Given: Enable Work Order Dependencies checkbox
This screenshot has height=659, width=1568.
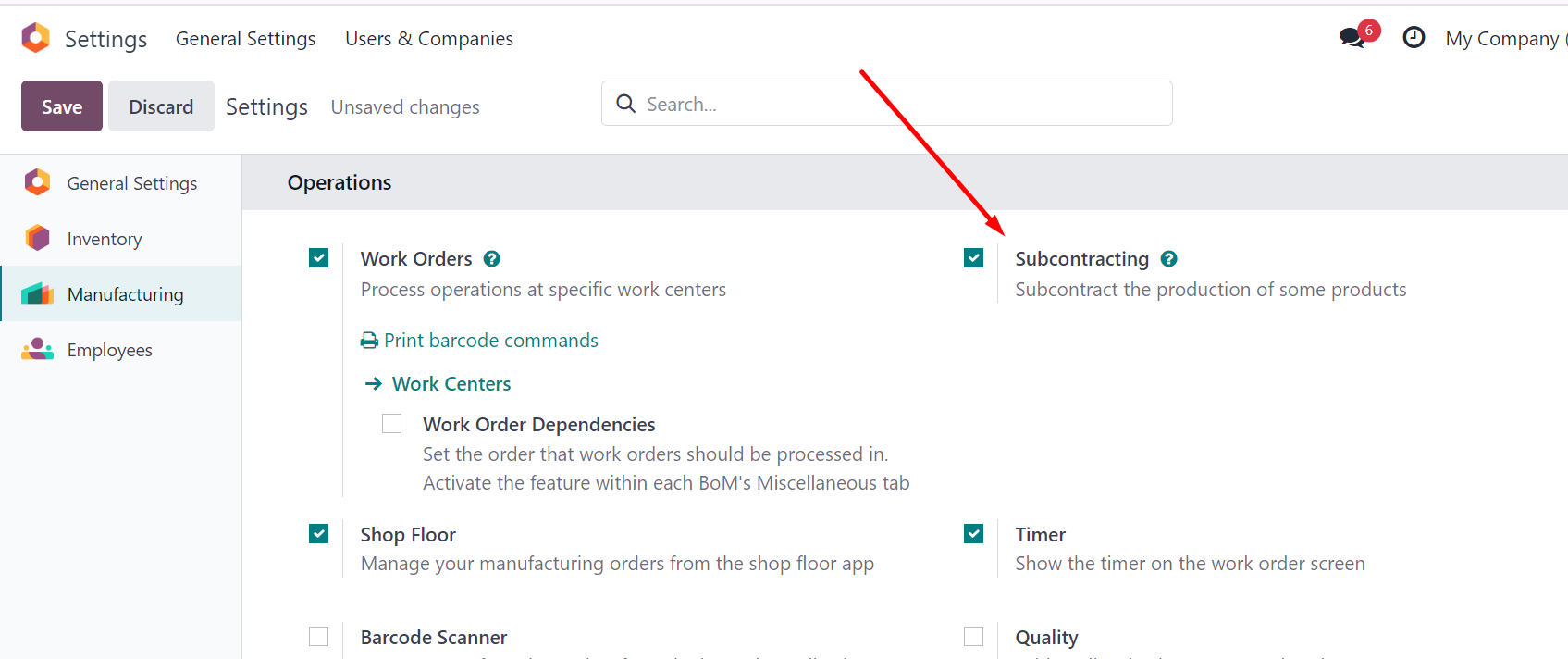Looking at the screenshot, I should 392,423.
